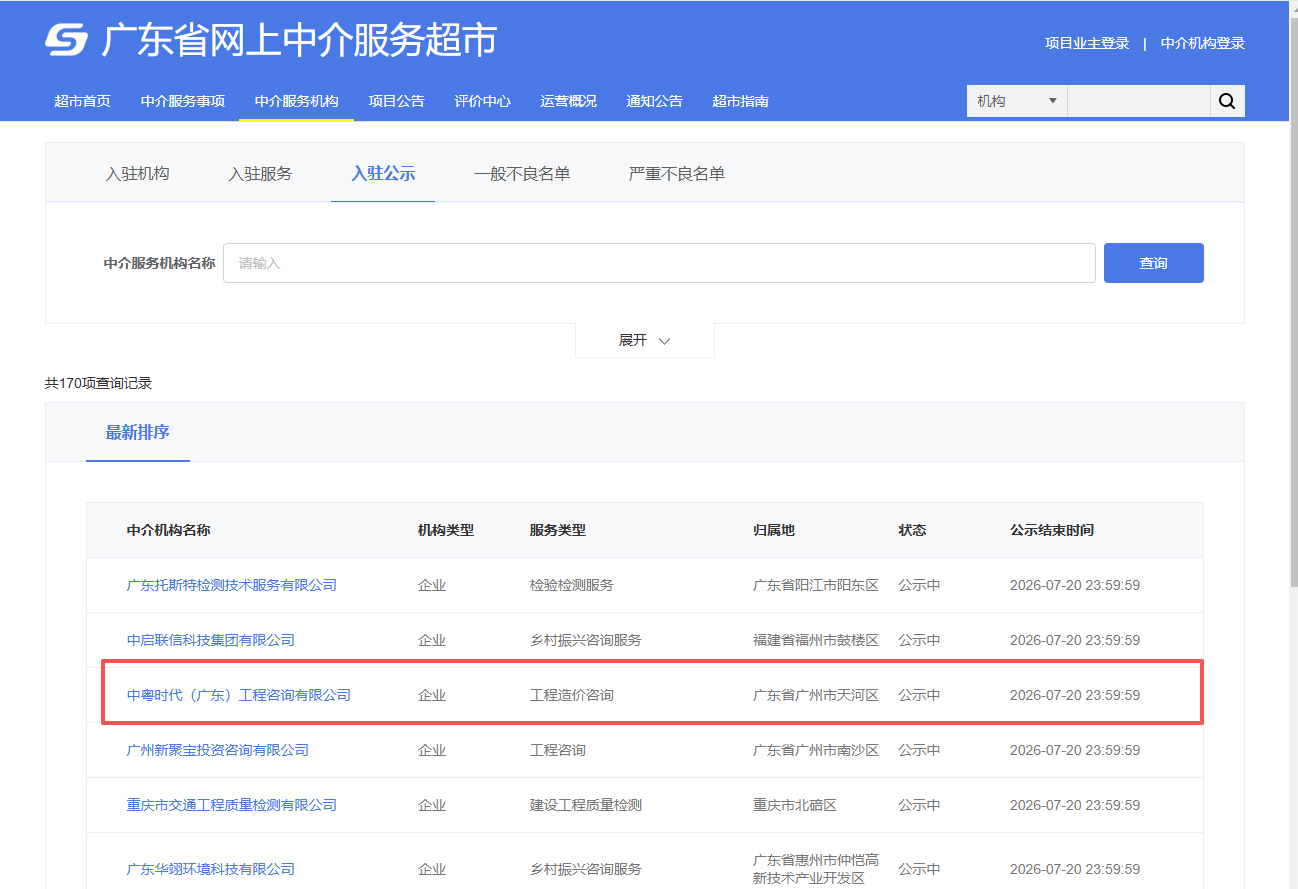
Task: Select the 入驻公示 tab
Action: coord(383,173)
